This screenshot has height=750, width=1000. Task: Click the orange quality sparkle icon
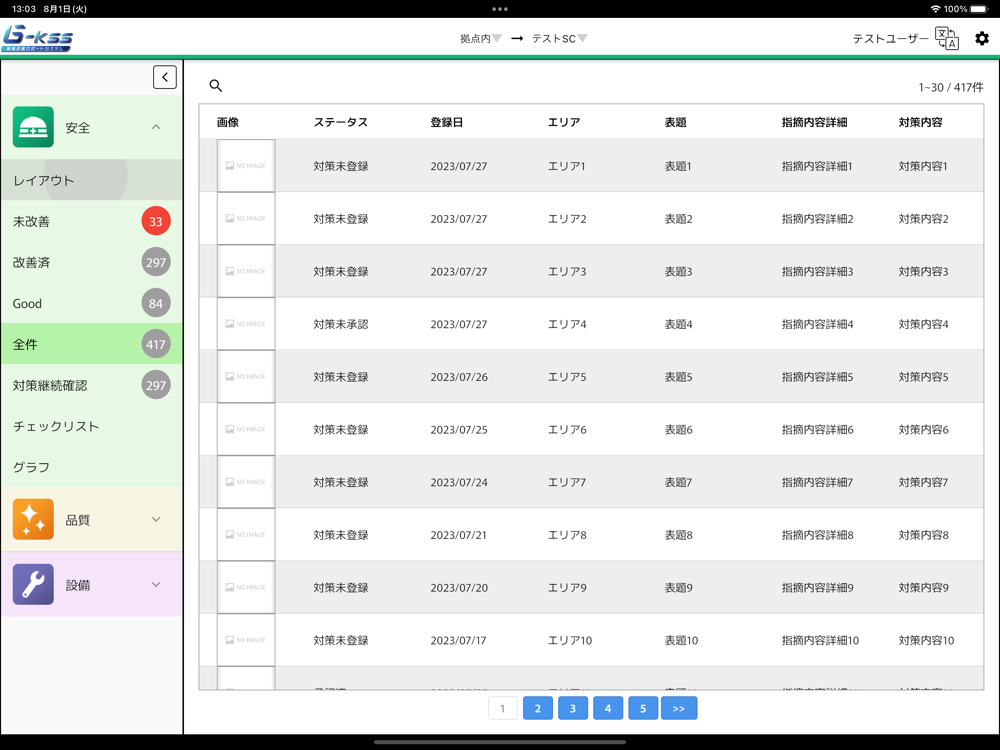(x=33, y=519)
